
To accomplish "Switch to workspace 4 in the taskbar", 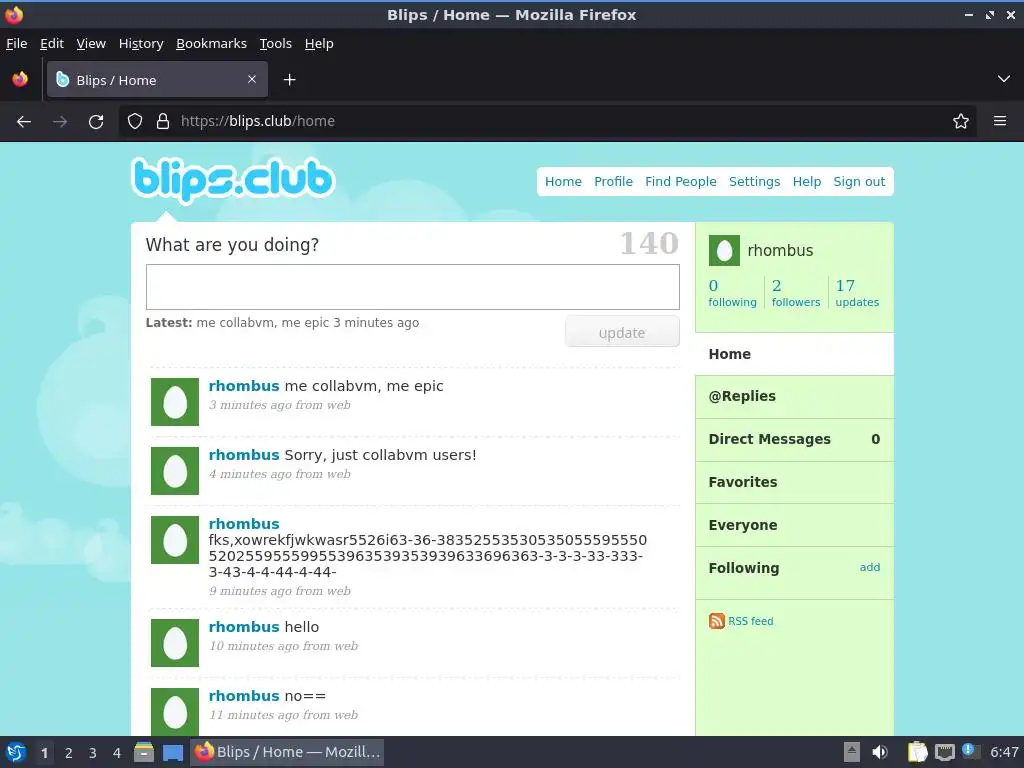I will click(x=116, y=753).
